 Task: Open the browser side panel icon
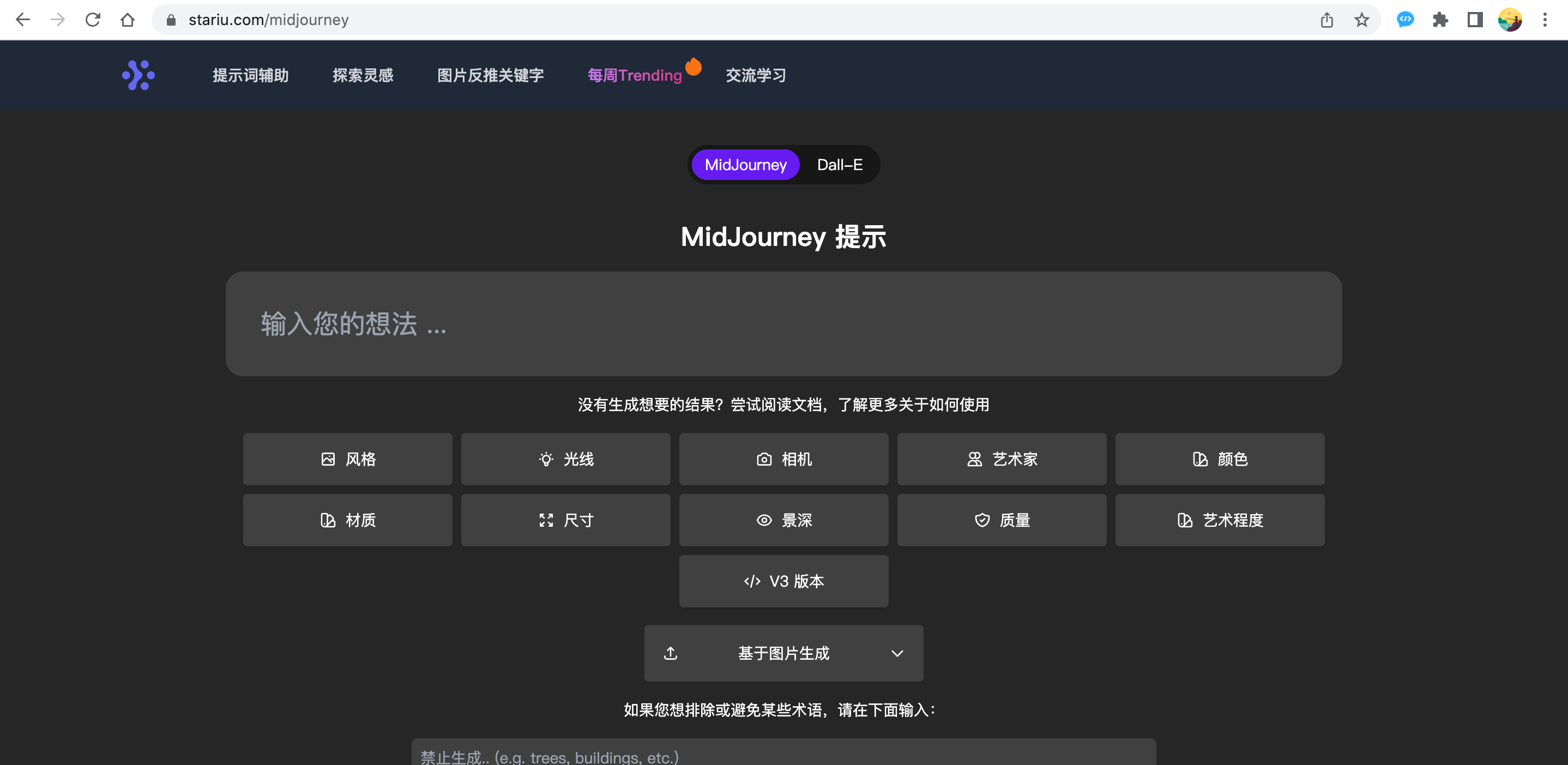pos(1474,20)
